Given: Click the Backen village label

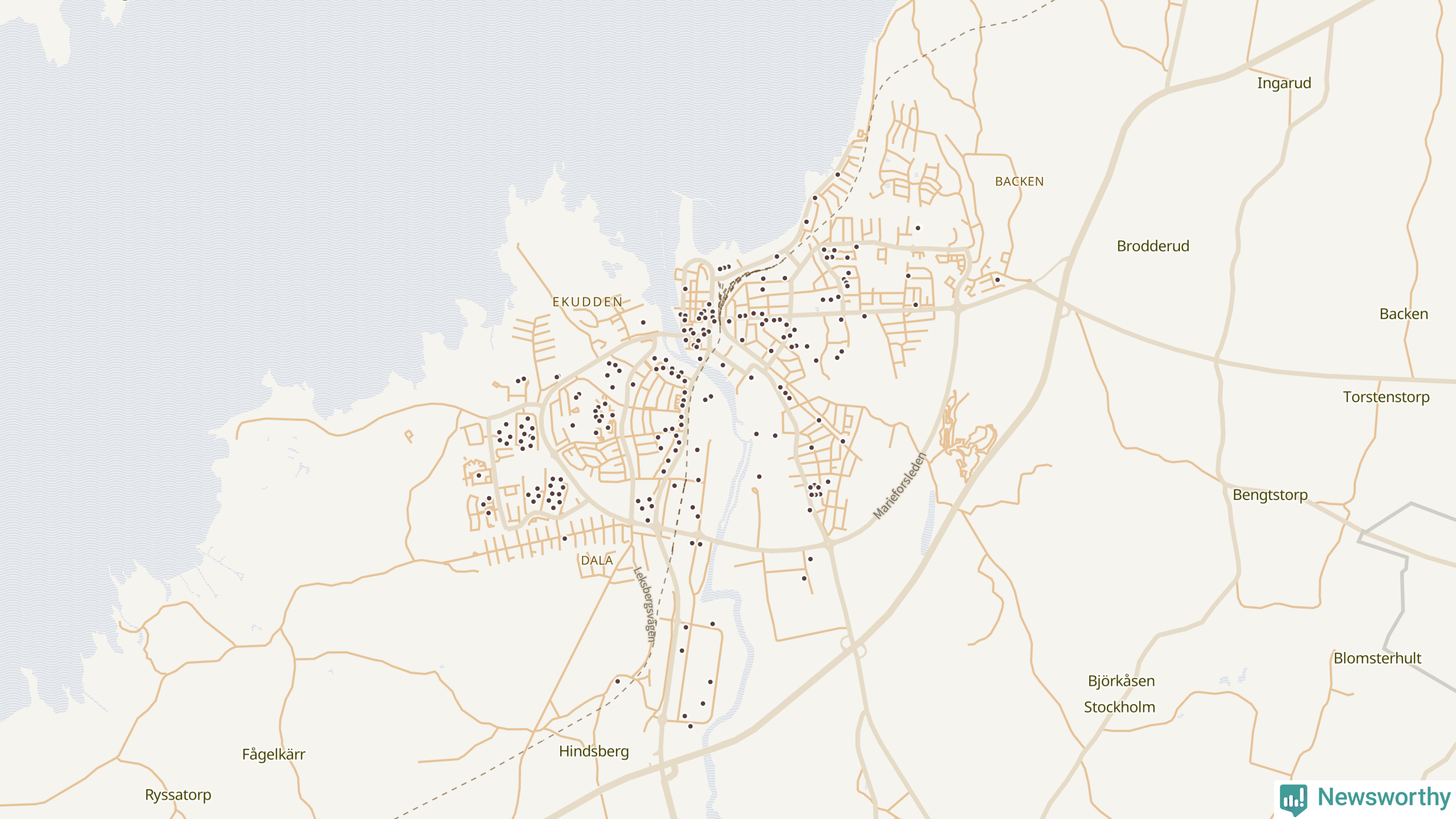Looking at the screenshot, I should [x=1404, y=313].
